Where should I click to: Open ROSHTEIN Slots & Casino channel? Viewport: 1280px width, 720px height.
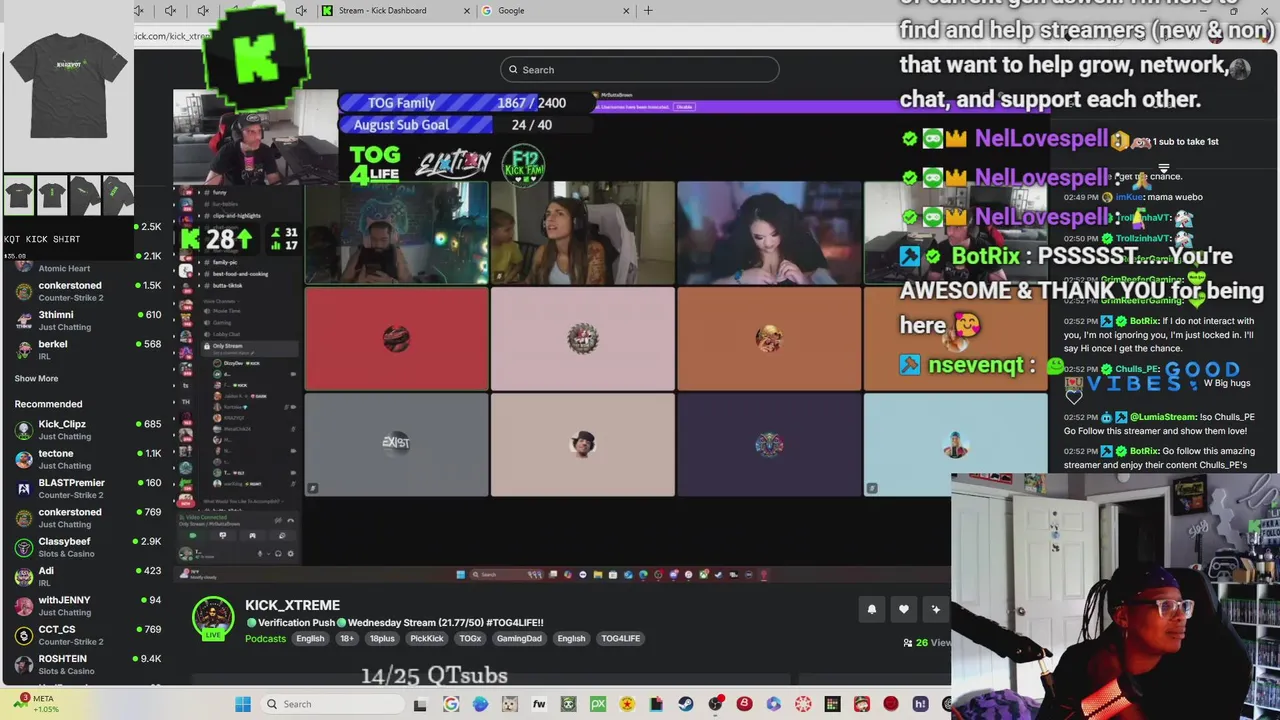click(88, 664)
